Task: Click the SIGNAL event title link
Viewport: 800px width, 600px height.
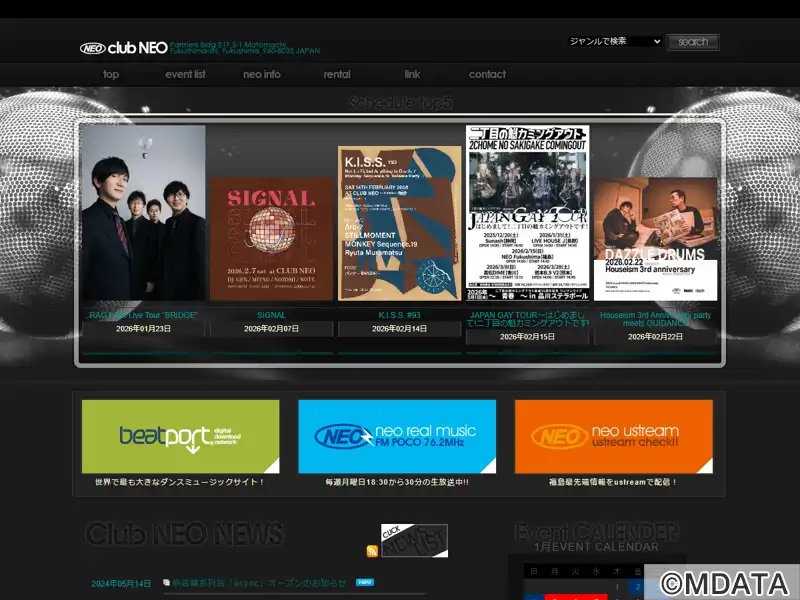Action: 271,315
